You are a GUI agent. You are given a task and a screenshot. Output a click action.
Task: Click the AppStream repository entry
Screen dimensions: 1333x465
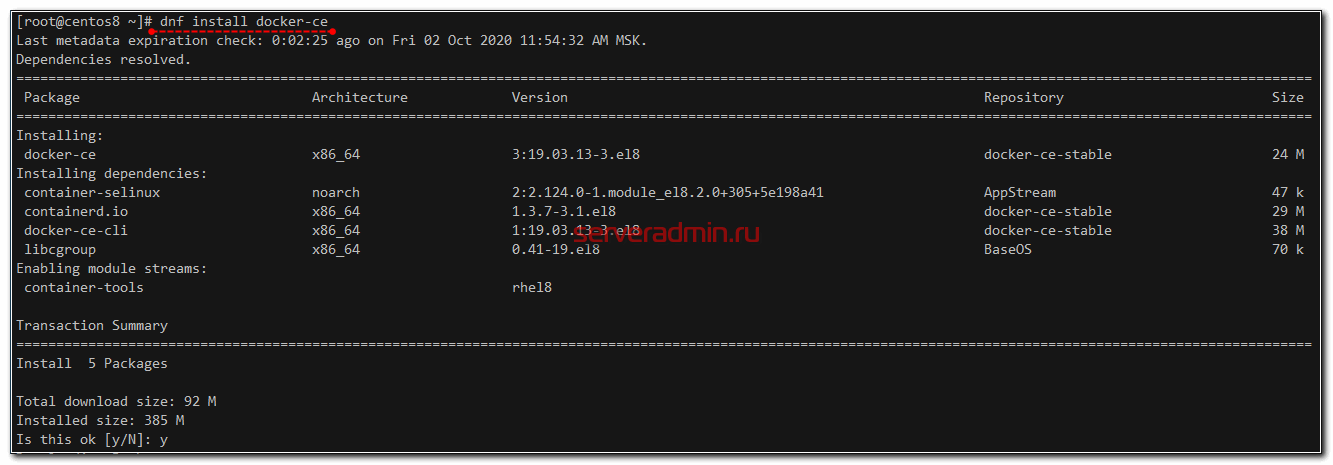[1019, 193]
